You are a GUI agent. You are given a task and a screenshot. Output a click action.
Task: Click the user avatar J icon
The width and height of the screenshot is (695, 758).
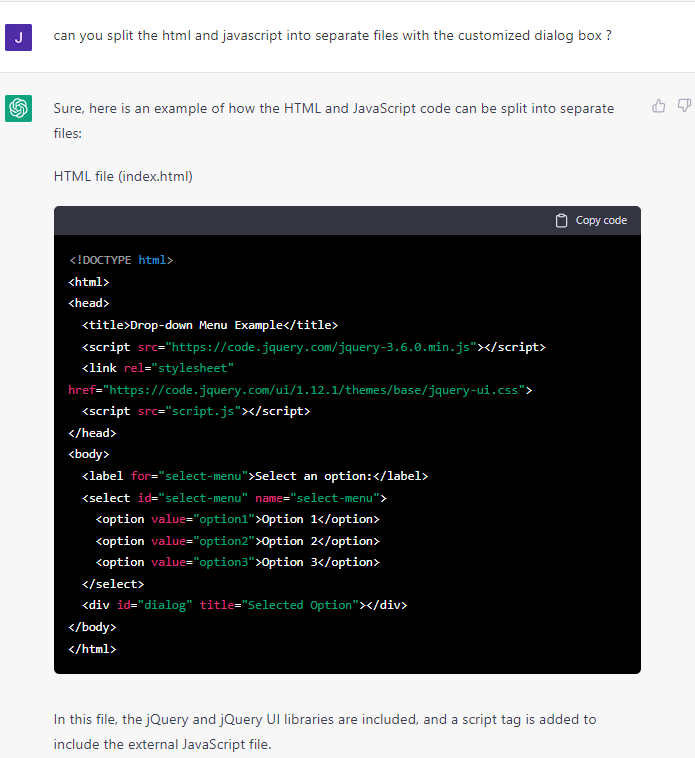point(18,37)
